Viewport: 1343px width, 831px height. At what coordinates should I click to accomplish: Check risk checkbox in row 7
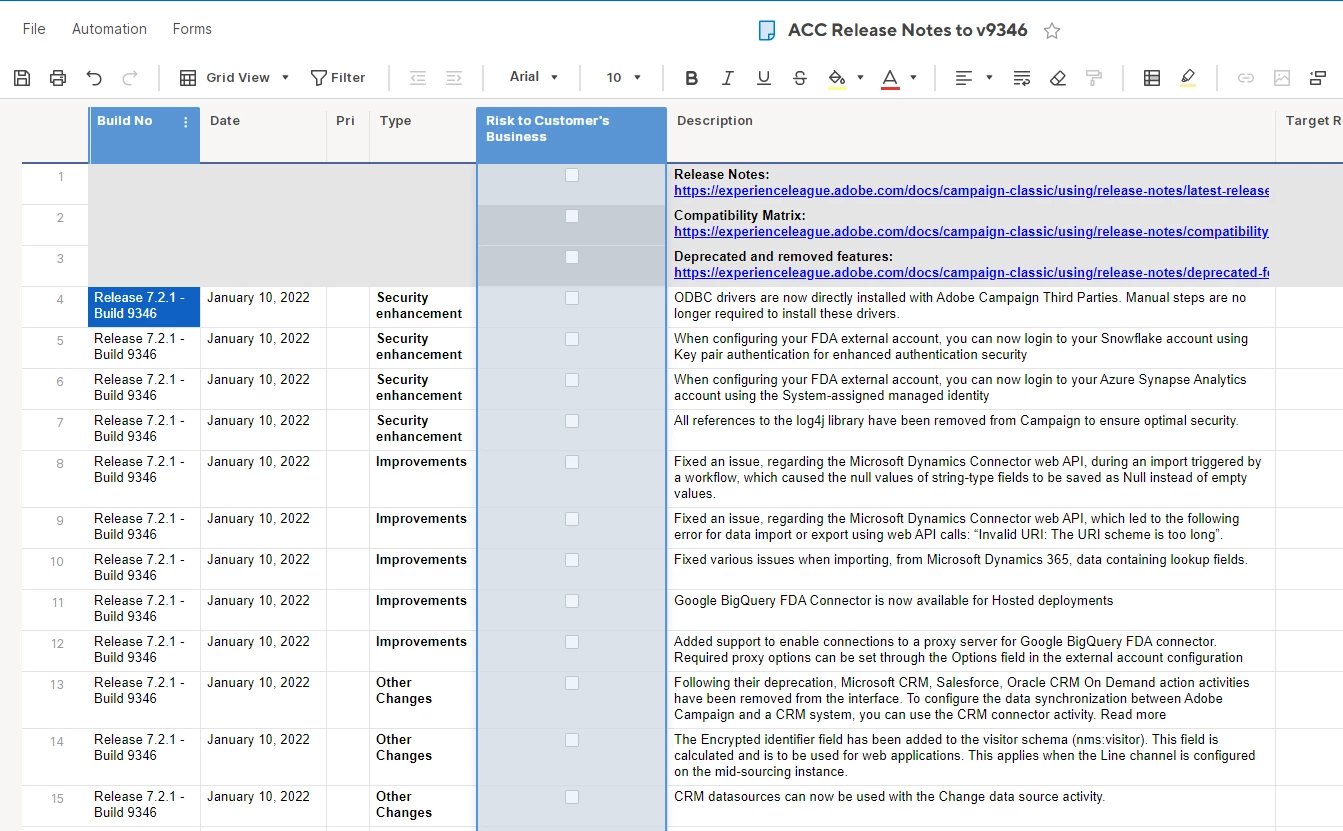point(572,421)
